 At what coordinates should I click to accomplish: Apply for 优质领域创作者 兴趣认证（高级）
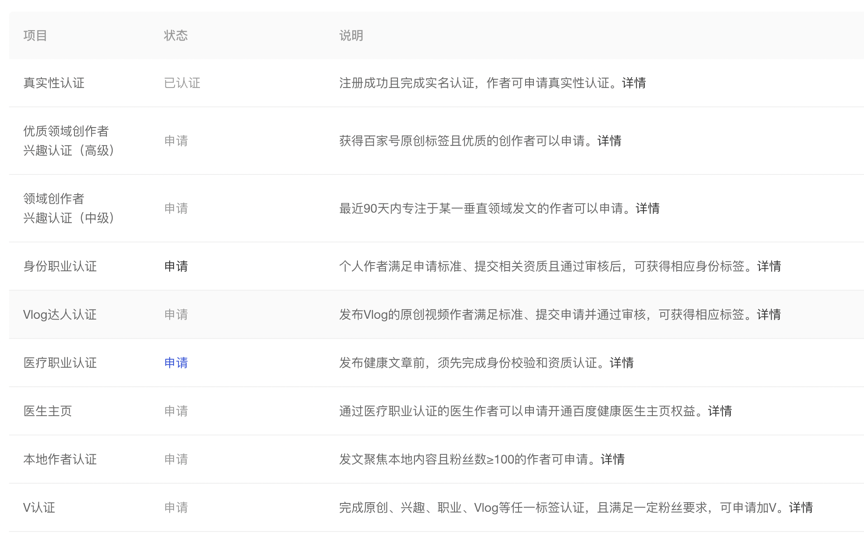click(x=176, y=141)
